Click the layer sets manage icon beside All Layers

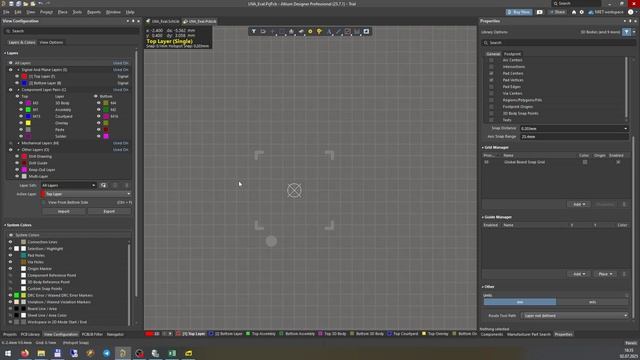(103, 185)
